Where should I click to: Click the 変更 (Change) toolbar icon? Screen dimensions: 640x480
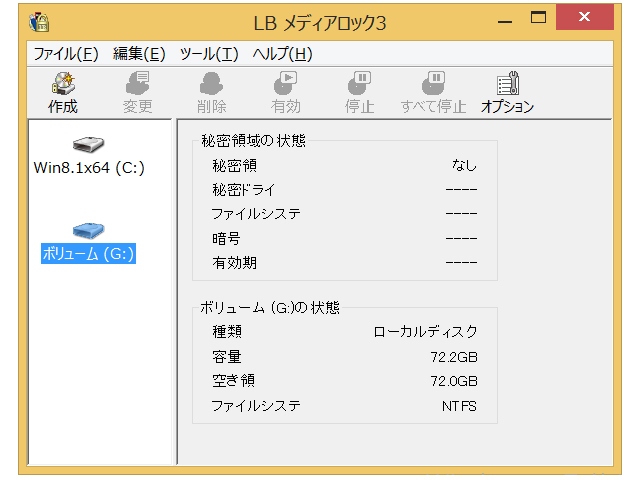(x=138, y=83)
